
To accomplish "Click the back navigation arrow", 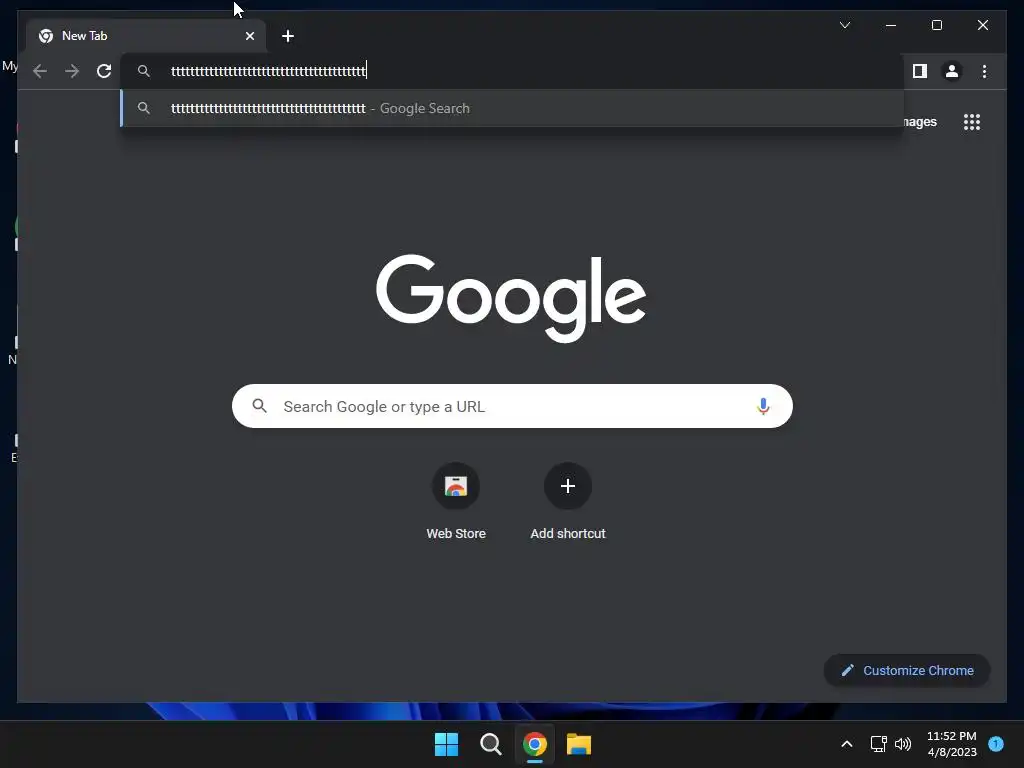I will (x=40, y=71).
